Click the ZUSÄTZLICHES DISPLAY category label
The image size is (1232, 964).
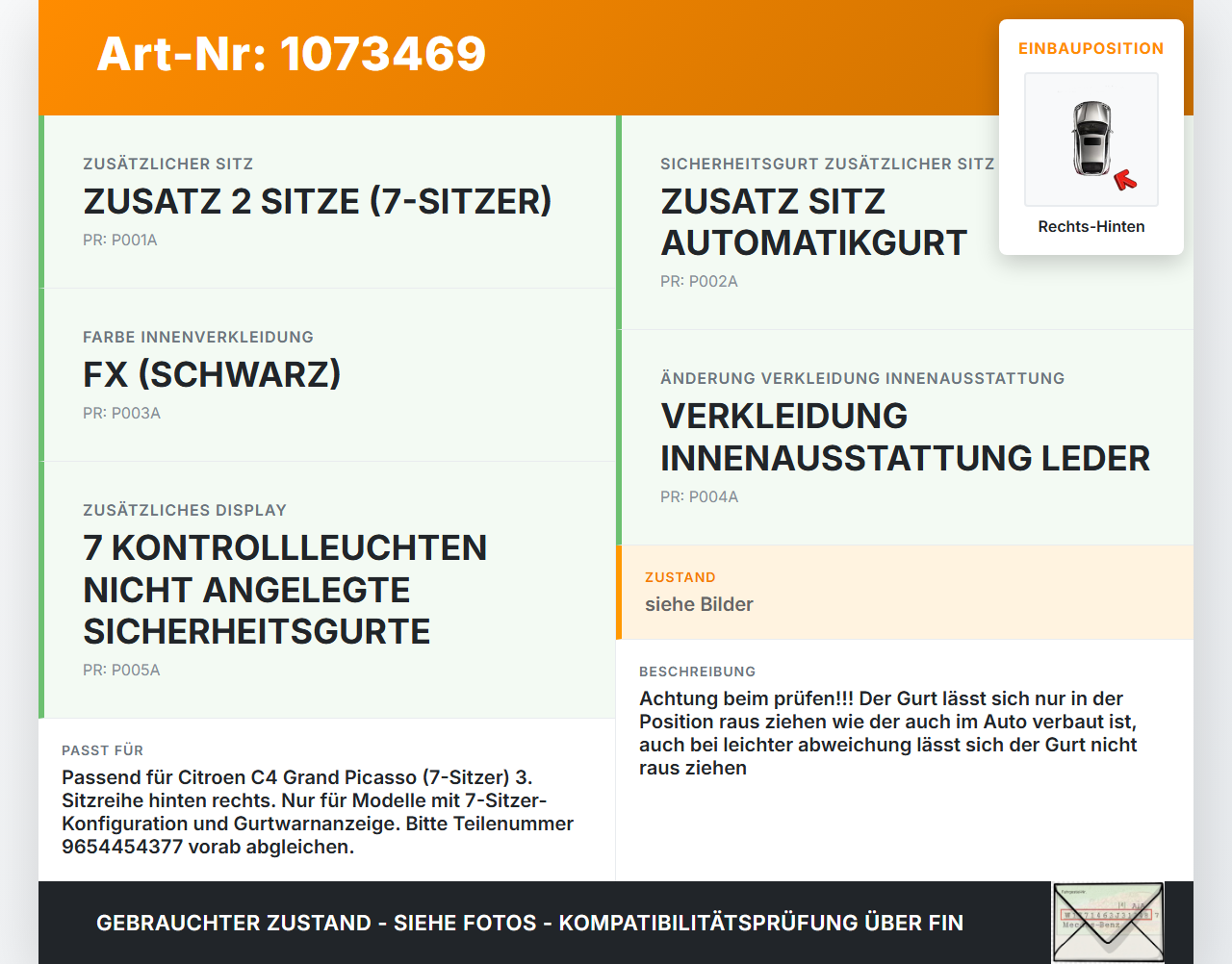click(185, 510)
